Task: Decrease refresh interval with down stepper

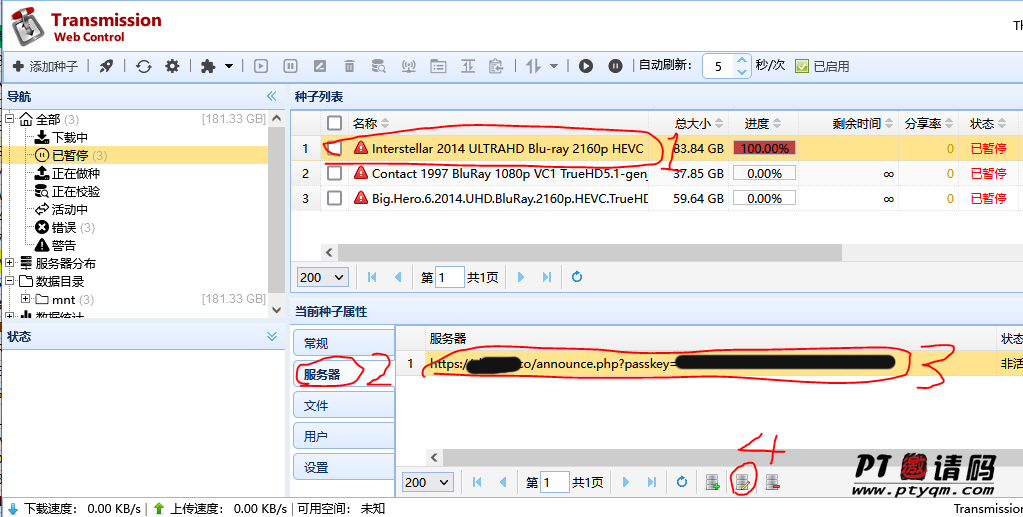Action: 742,72
